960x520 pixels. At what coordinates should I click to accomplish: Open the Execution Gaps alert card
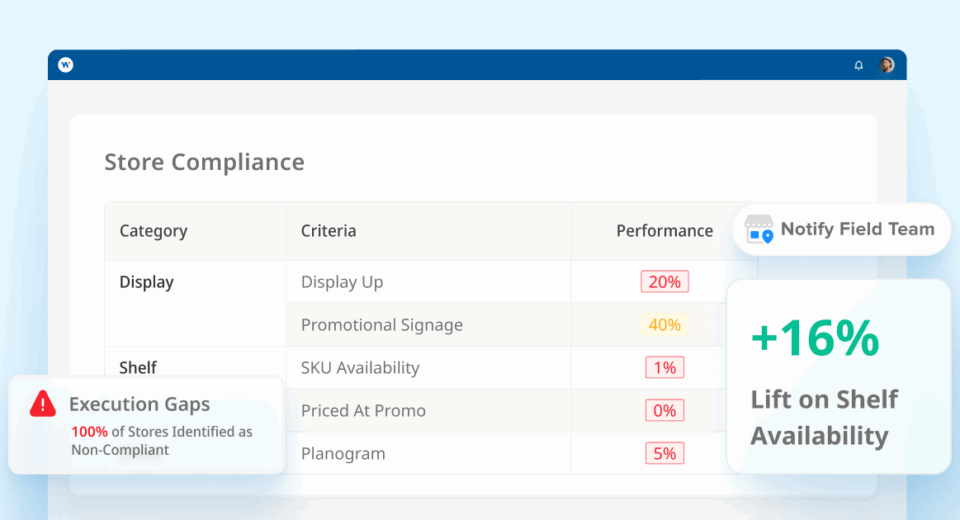[x=146, y=424]
